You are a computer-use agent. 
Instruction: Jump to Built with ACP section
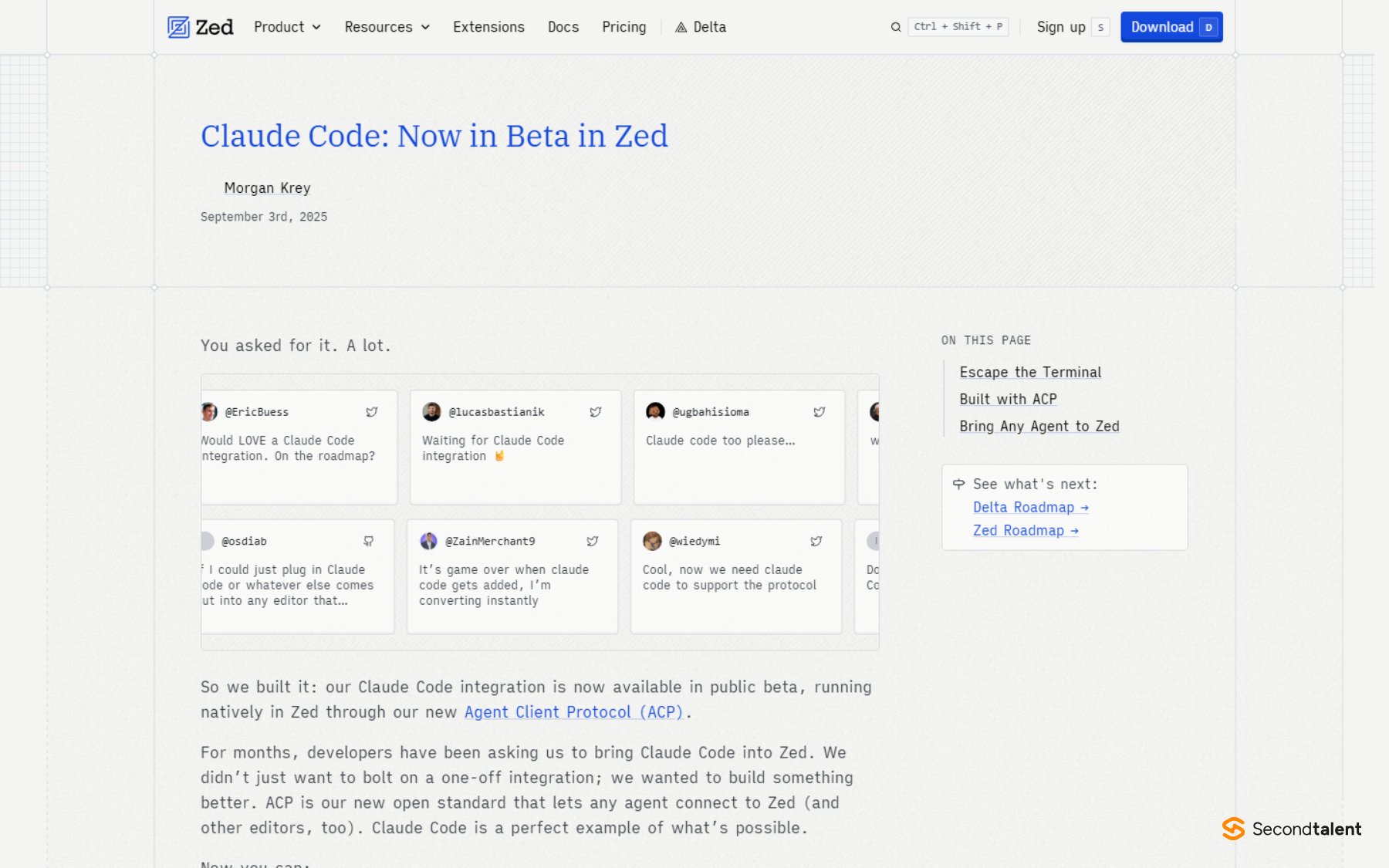(1008, 399)
